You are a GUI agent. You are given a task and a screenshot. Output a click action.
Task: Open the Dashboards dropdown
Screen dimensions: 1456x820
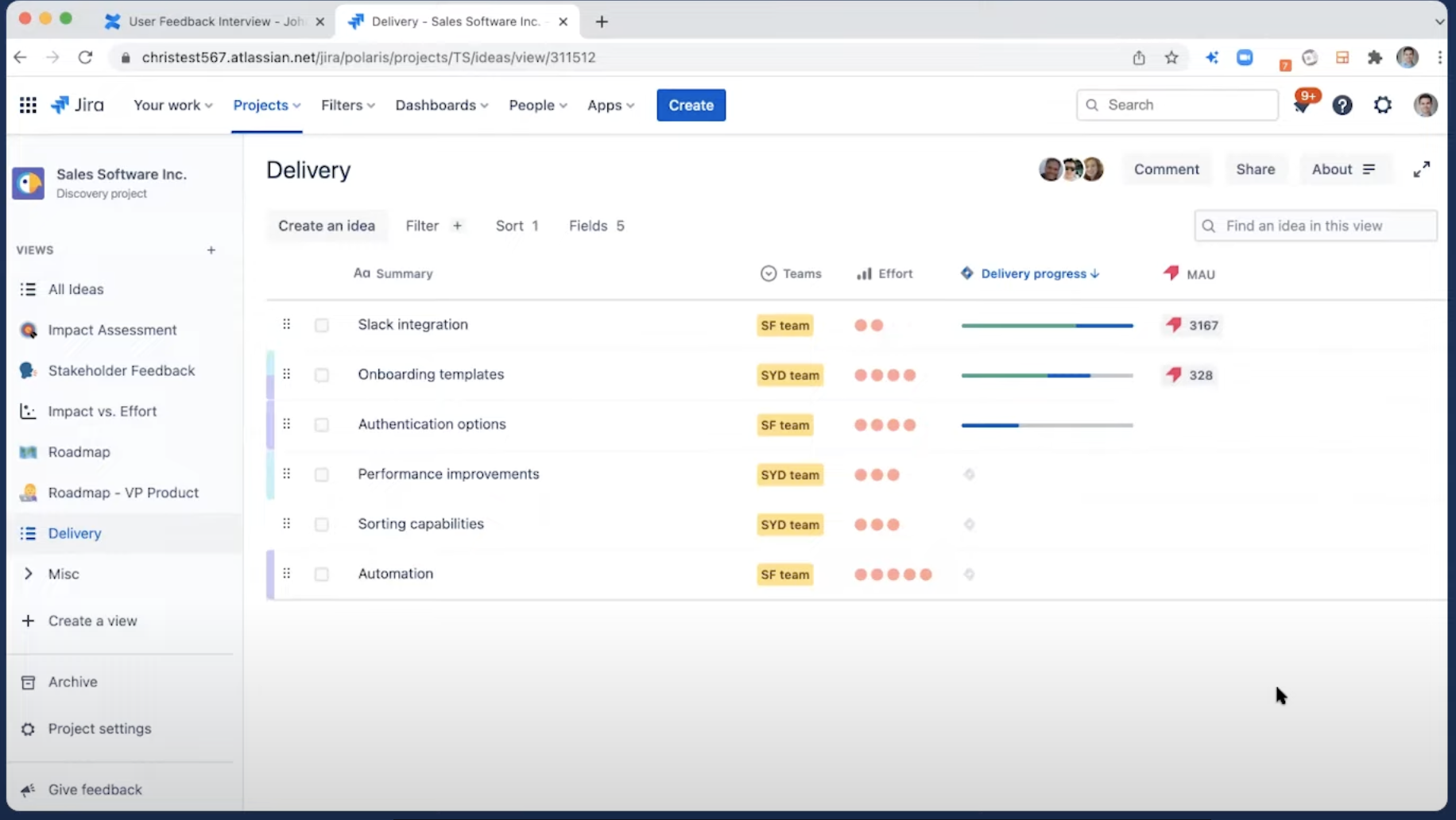441,105
